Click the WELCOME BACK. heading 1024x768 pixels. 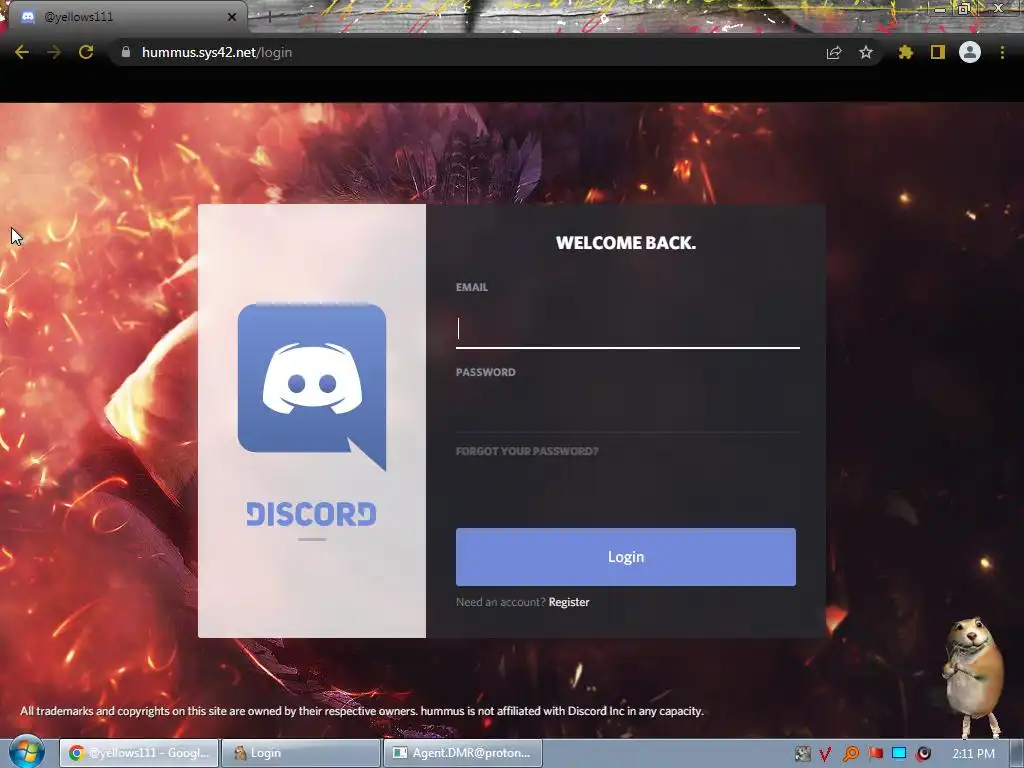click(626, 243)
